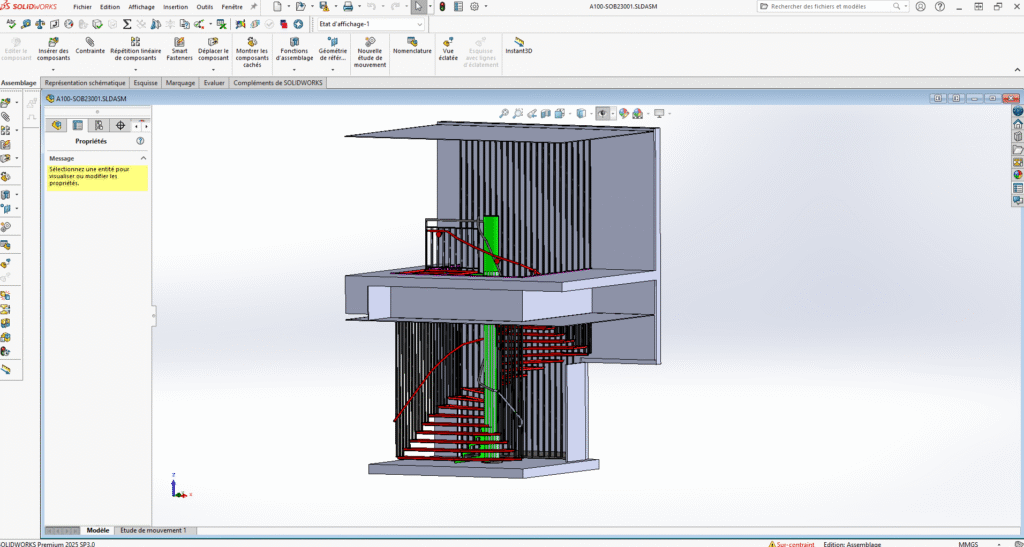Start a Nouvelle étude de mouvement
Image resolution: width=1024 pixels, height=547 pixels.
370,42
